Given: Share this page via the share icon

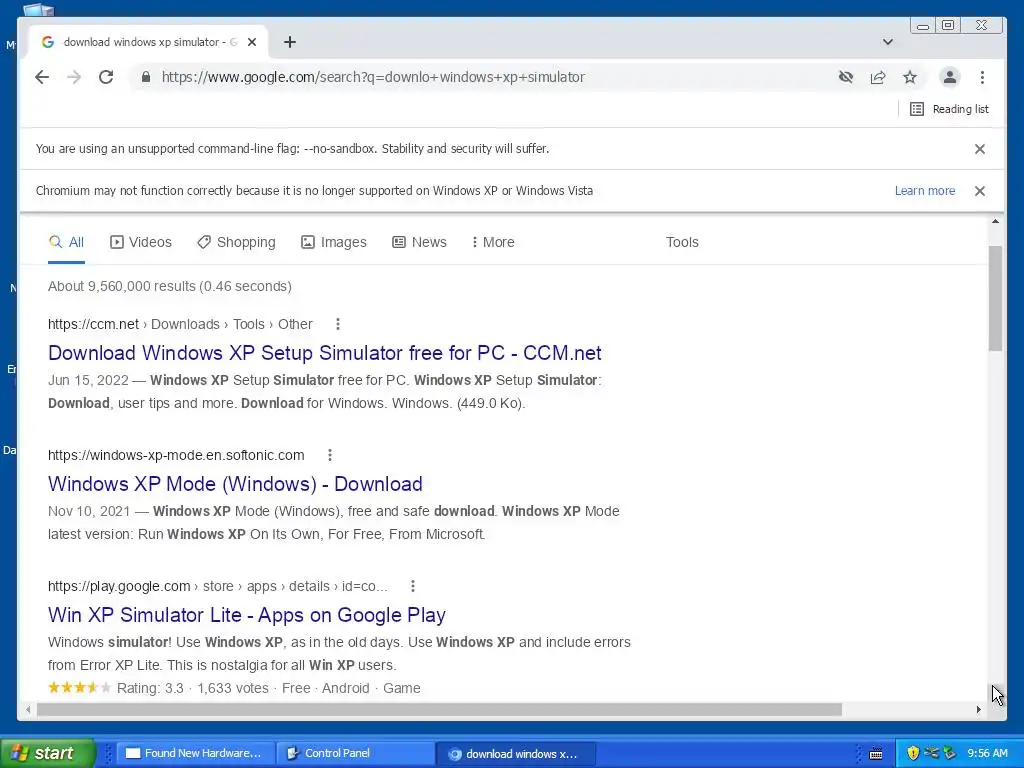Looking at the screenshot, I should click(x=878, y=77).
